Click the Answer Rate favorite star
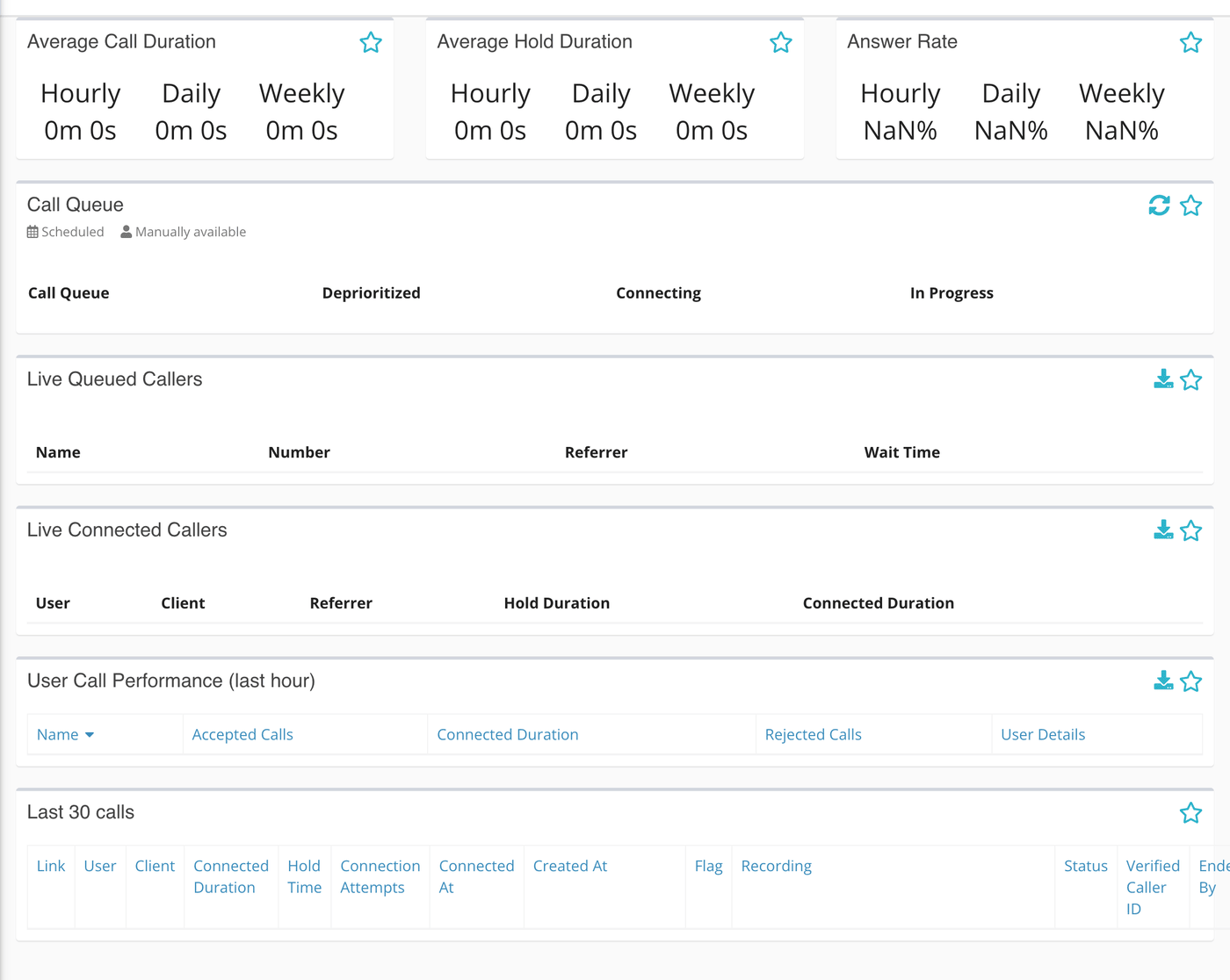The image size is (1230, 980). [x=1190, y=42]
